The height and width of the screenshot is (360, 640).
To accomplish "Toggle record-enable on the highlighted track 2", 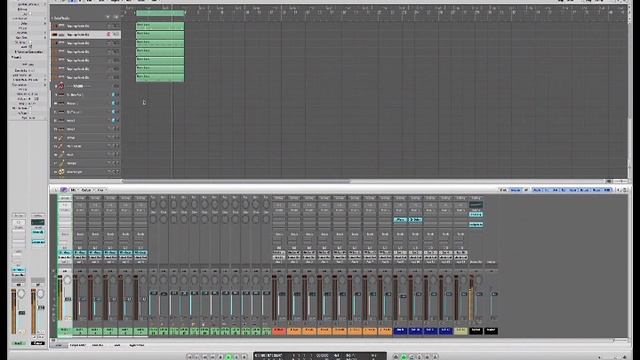I will pyautogui.click(x=109, y=35).
